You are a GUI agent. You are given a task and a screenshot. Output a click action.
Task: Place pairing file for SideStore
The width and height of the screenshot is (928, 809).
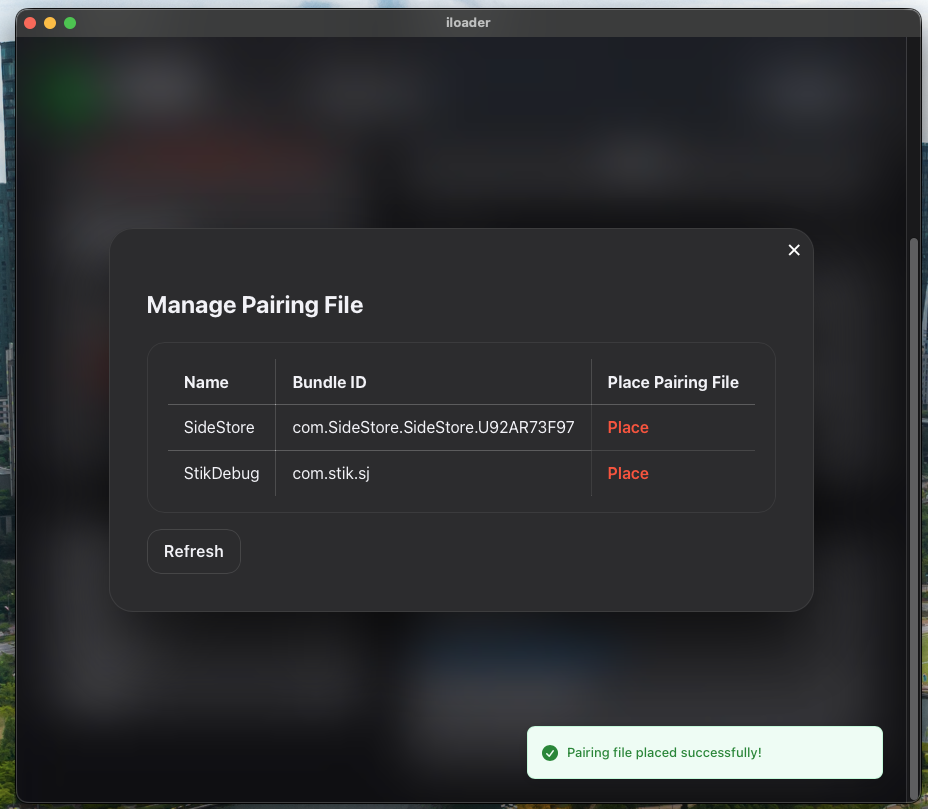point(628,427)
